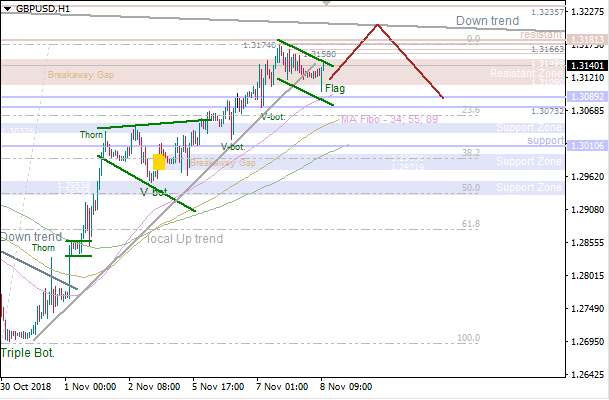Click the red projected price peak

(x=377, y=25)
